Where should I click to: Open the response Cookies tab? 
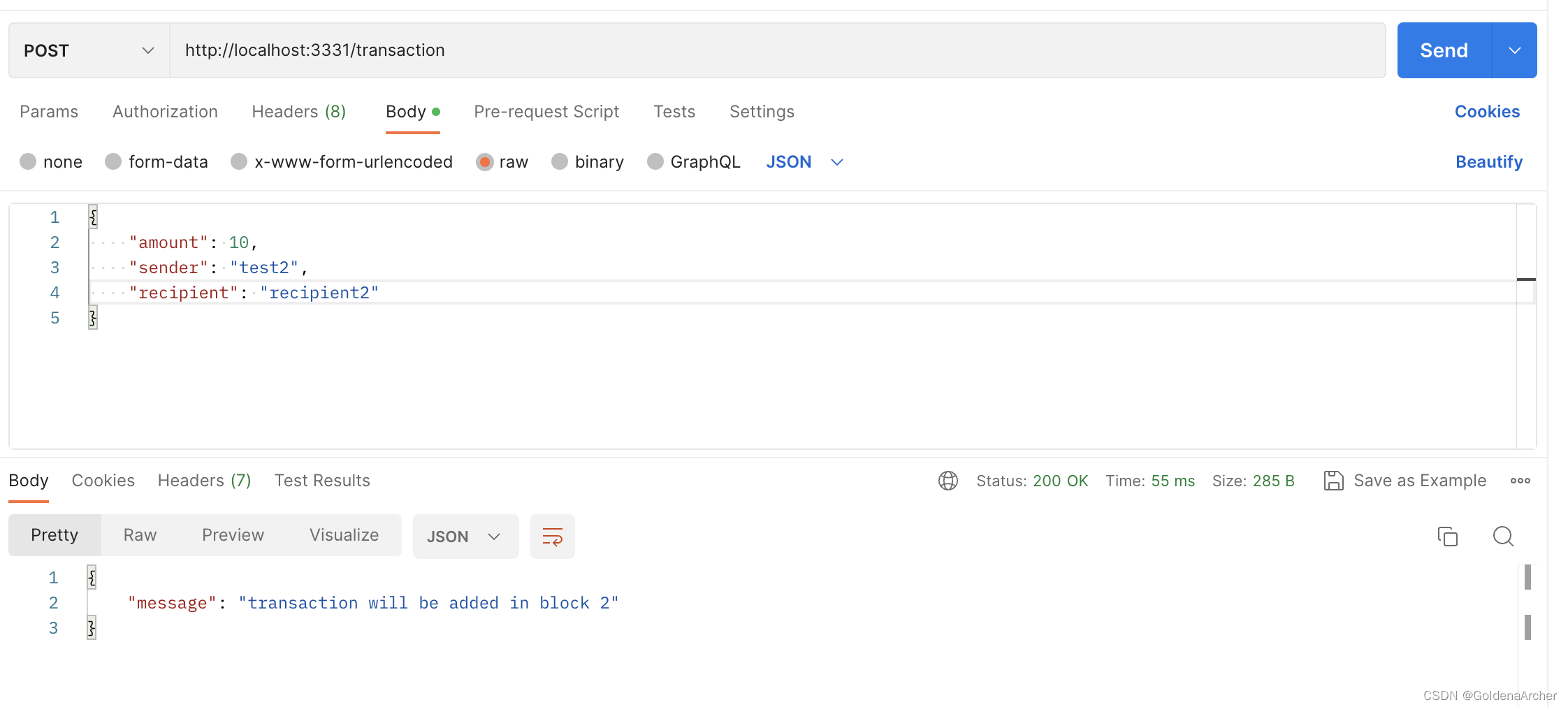tap(103, 481)
